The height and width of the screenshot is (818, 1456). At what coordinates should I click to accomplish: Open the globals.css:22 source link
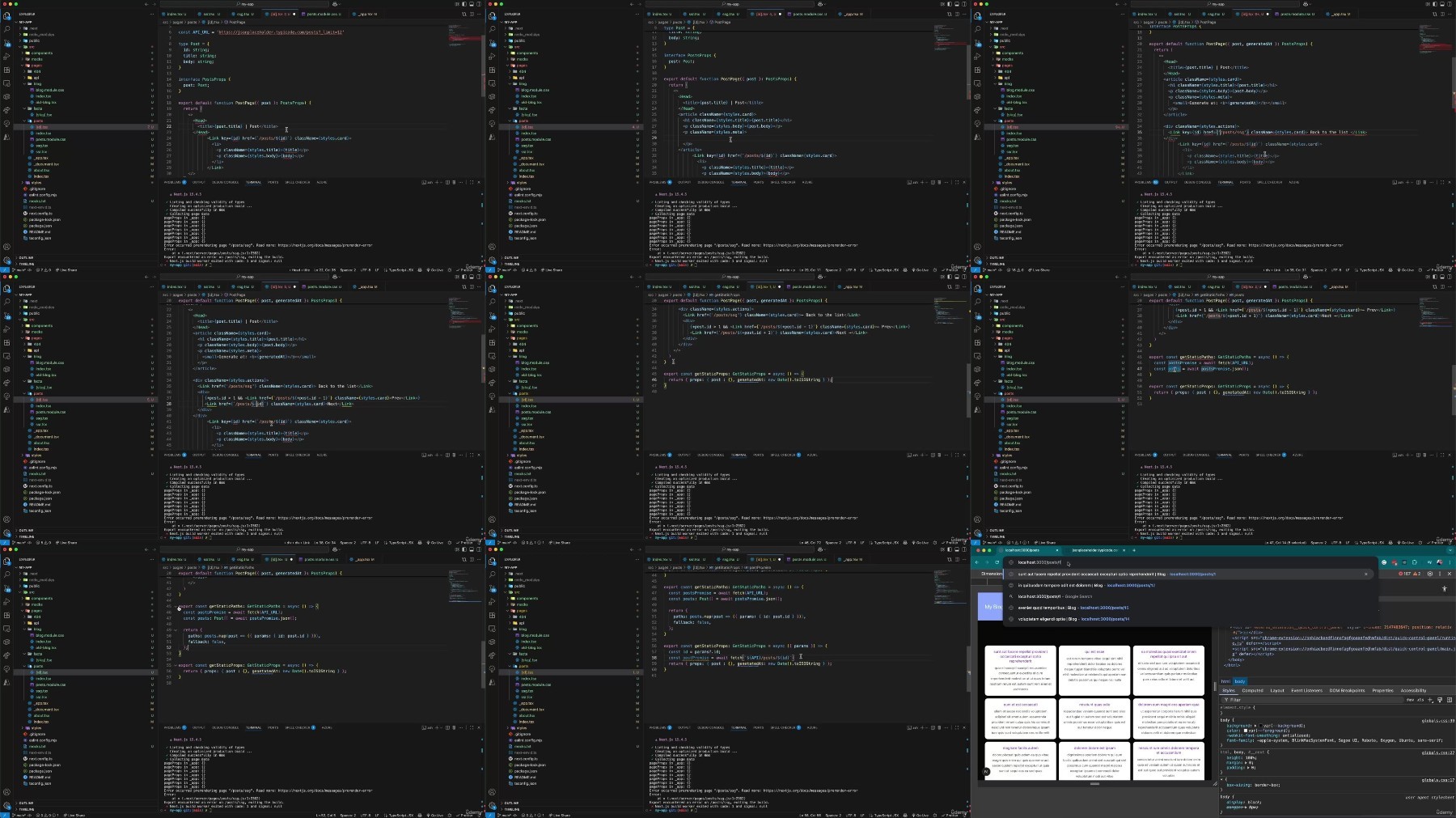[1438, 752]
